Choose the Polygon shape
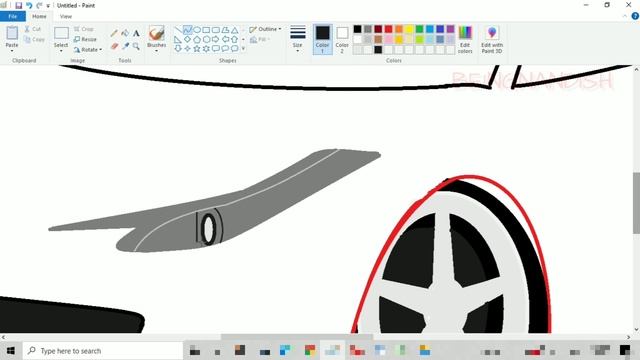Image resolution: width=640 pixels, height=360 pixels. 225,30
